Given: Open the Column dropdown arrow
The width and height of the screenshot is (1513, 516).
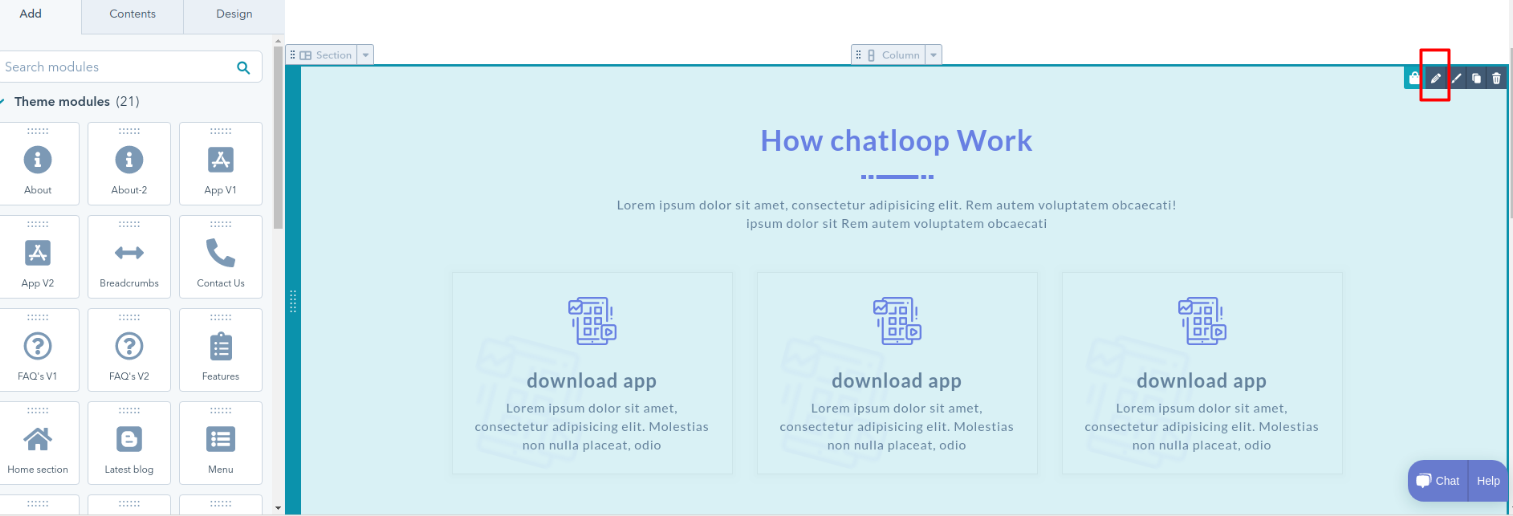Looking at the screenshot, I should coord(933,55).
